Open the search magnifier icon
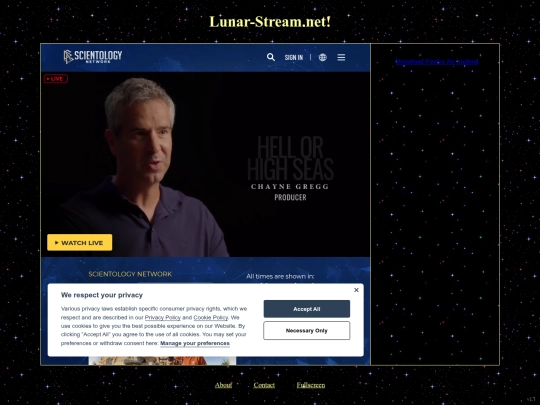The height and width of the screenshot is (405, 540). click(x=271, y=57)
